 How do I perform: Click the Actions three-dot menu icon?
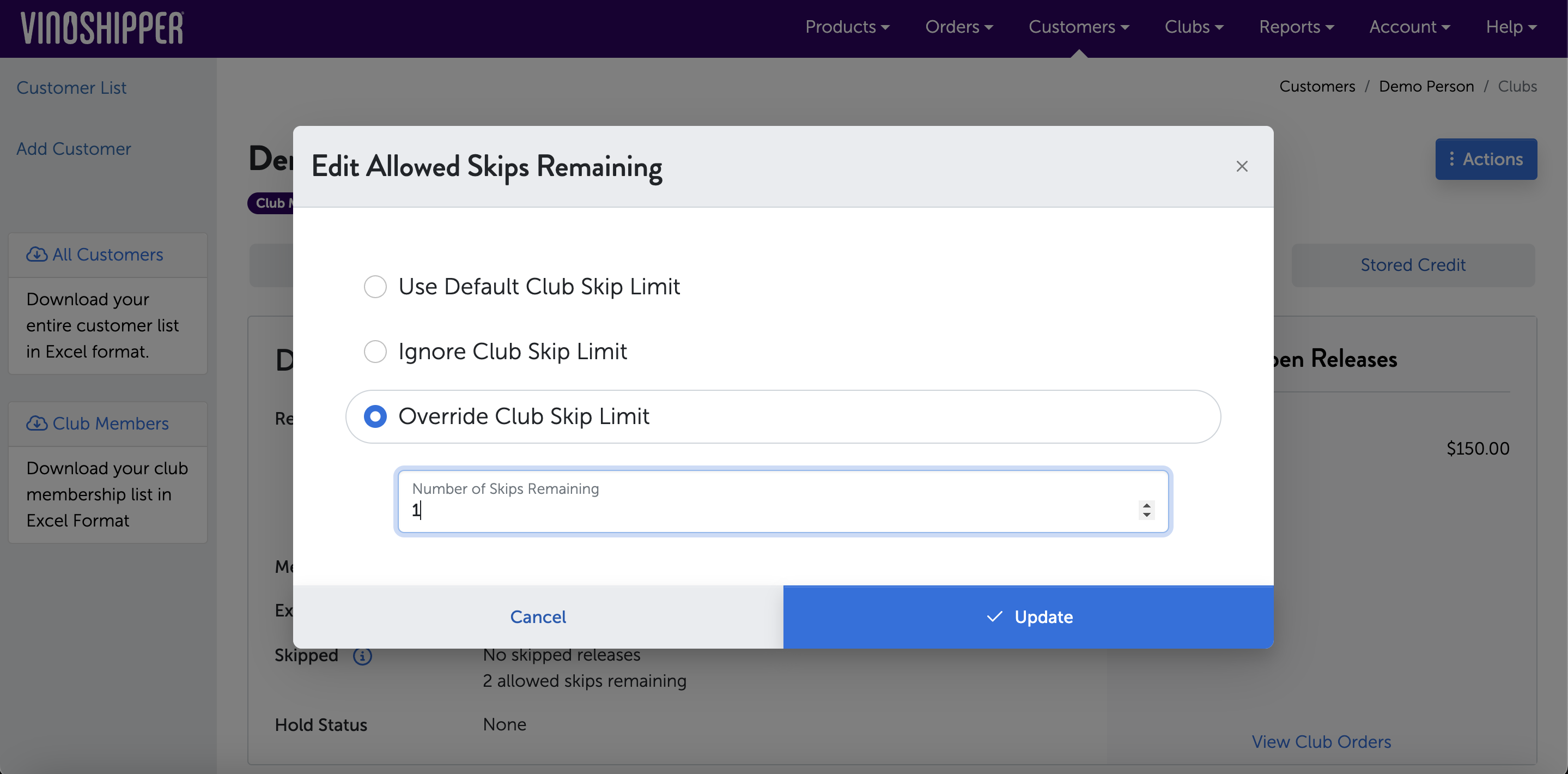[1452, 159]
